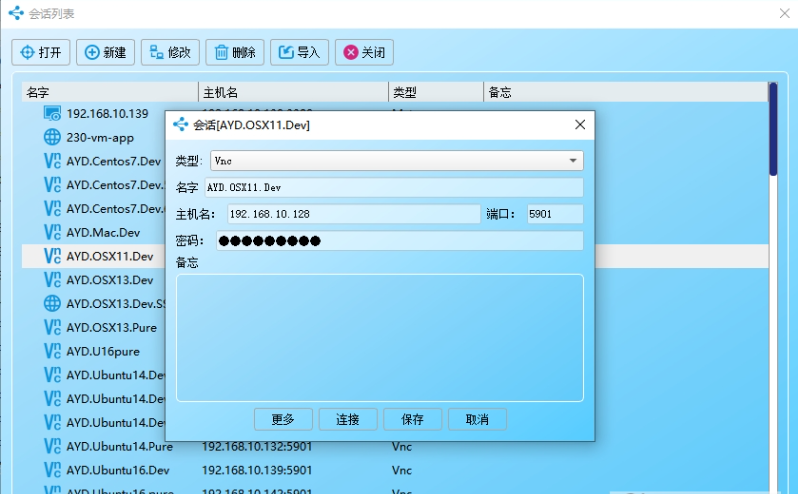
Task: Click the VNC icon of AYD.Ubuntu16.Dev
Action: pyautogui.click(x=52, y=470)
